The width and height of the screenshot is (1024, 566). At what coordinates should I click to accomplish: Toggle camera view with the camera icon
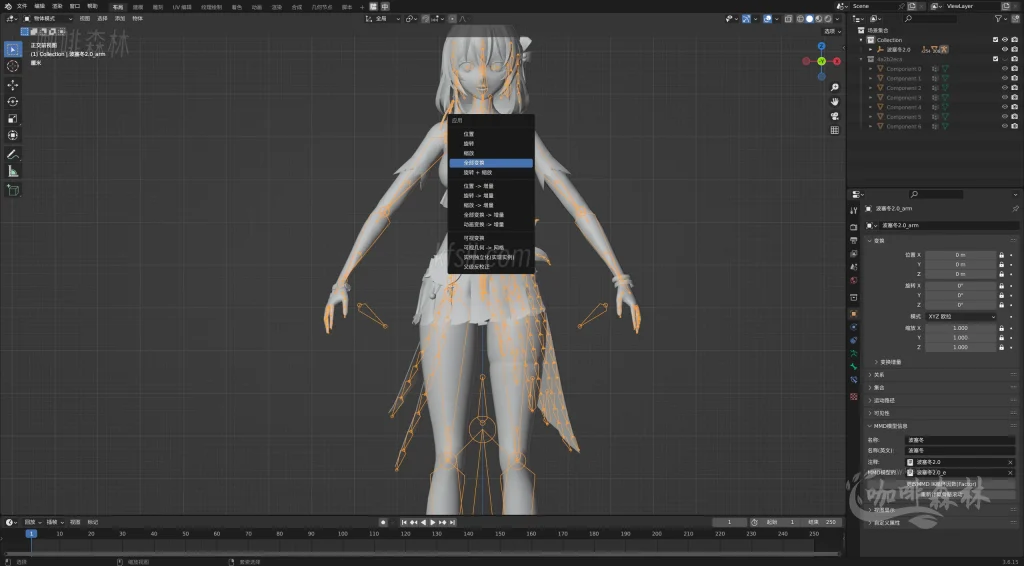[835, 116]
